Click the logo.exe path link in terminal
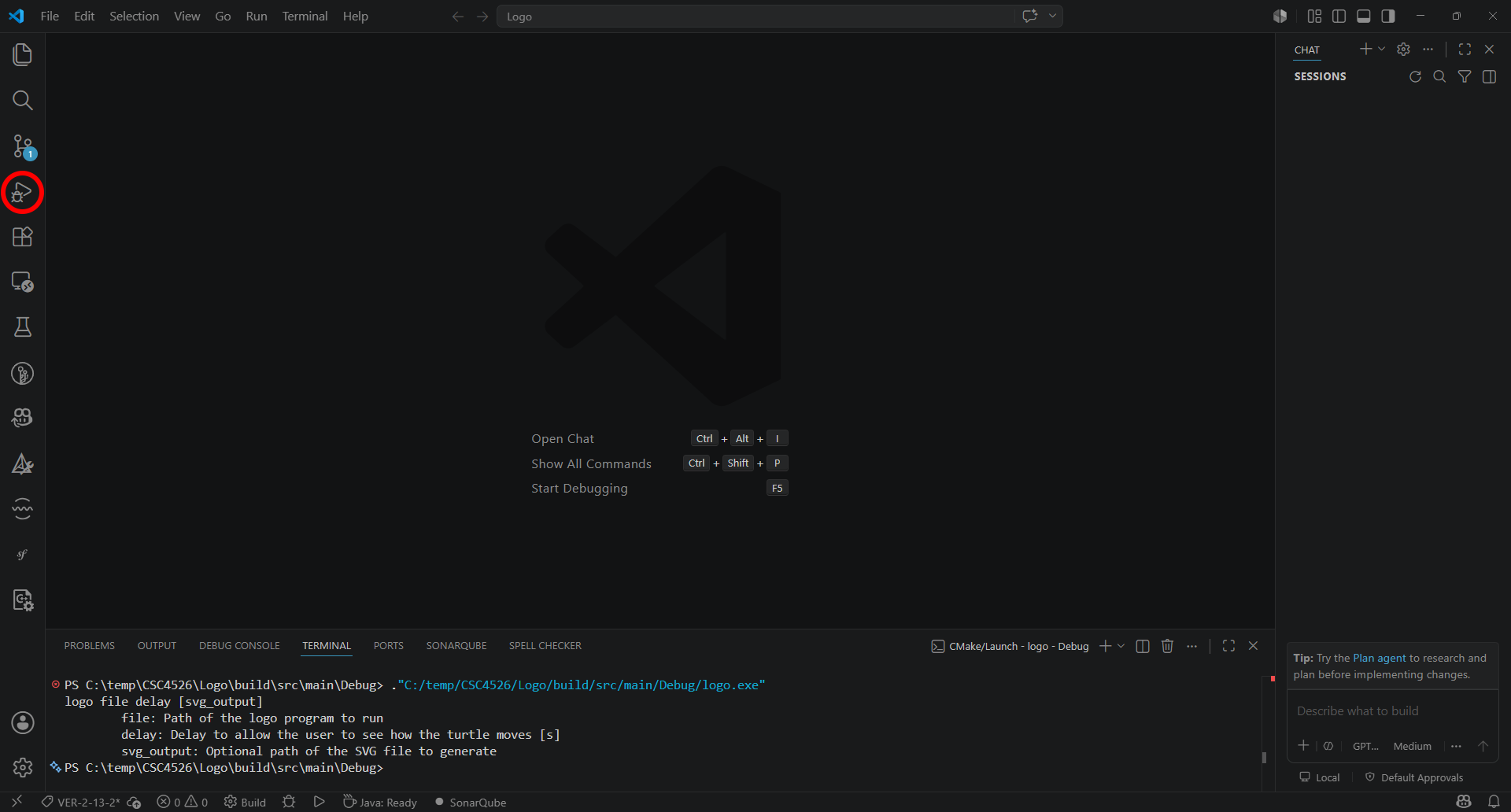This screenshot has height=812, width=1511. tap(582, 685)
